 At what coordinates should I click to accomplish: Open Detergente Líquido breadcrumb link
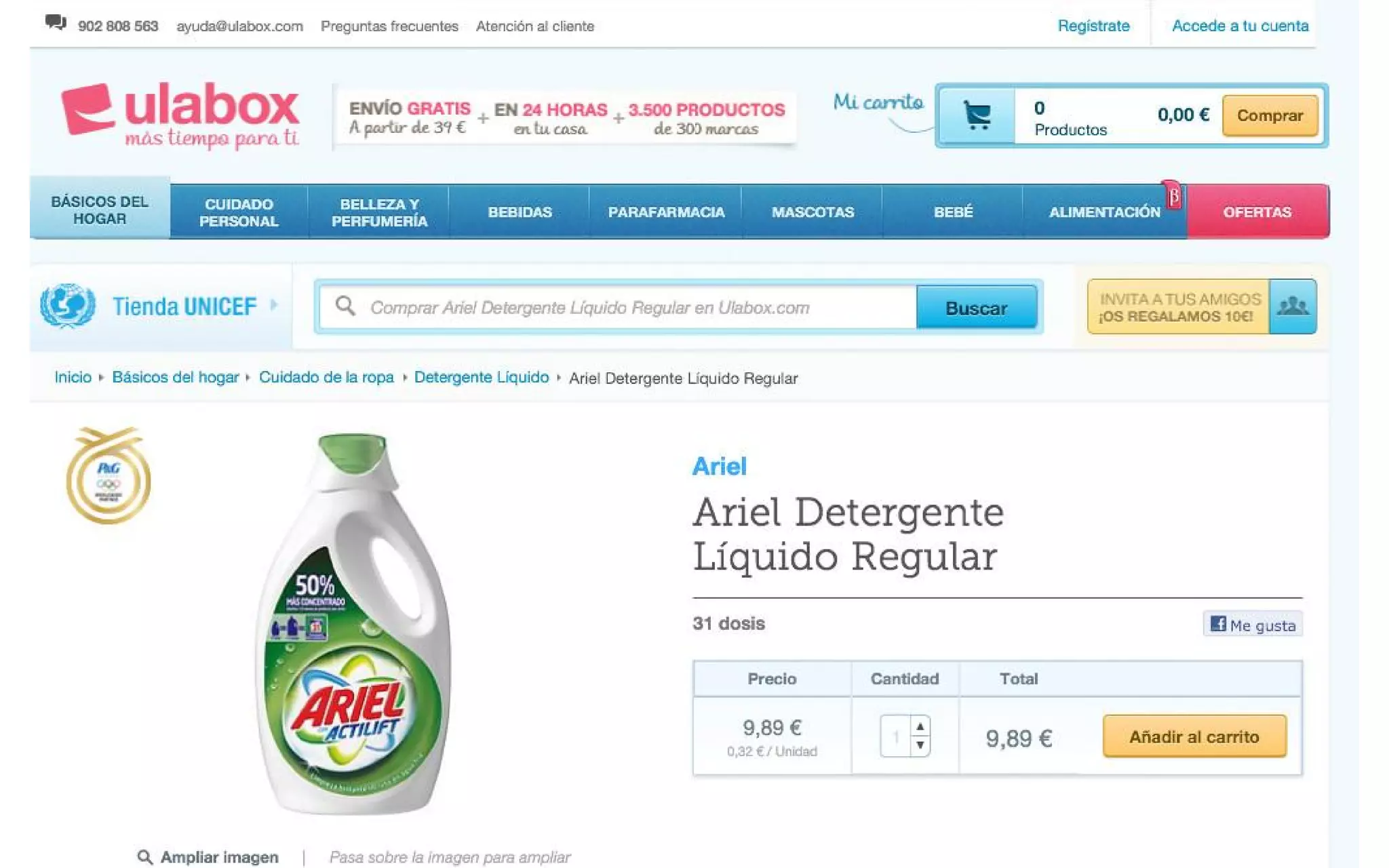pyautogui.click(x=482, y=377)
